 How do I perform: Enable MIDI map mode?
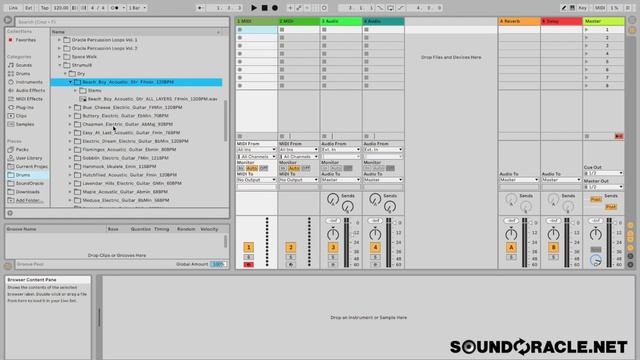point(600,8)
